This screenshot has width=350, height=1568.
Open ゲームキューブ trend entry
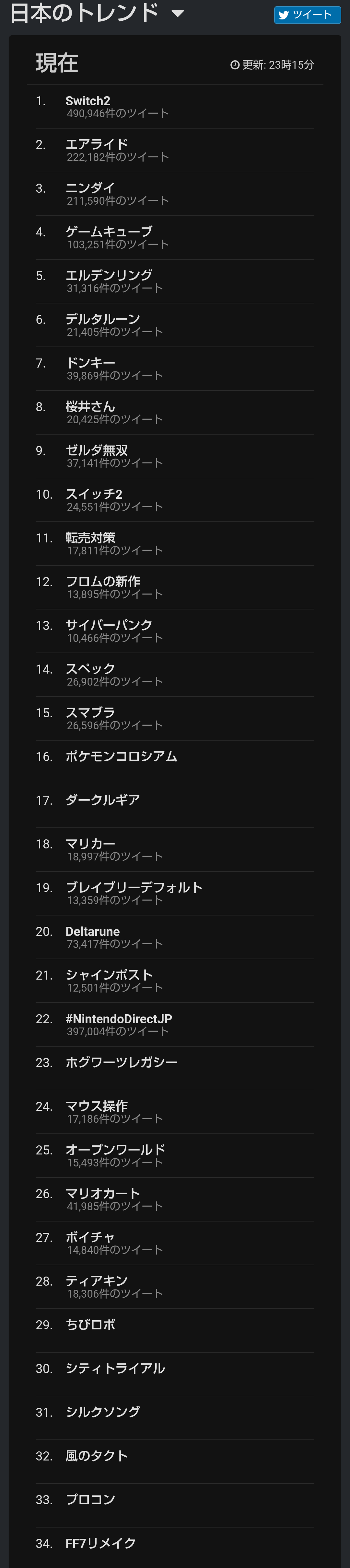coord(109,232)
